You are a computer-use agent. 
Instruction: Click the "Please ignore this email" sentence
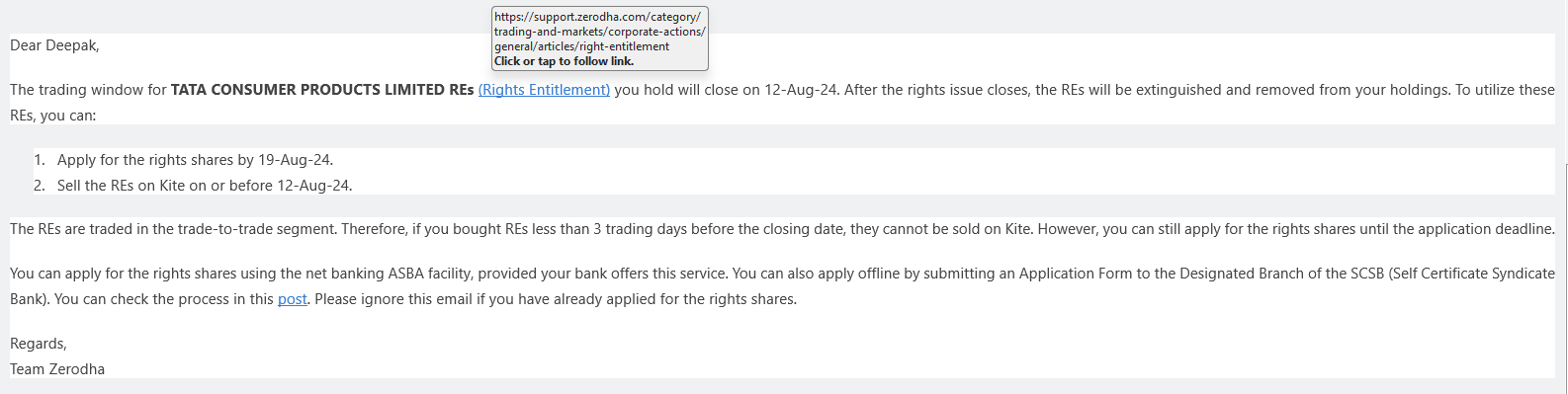(555, 299)
